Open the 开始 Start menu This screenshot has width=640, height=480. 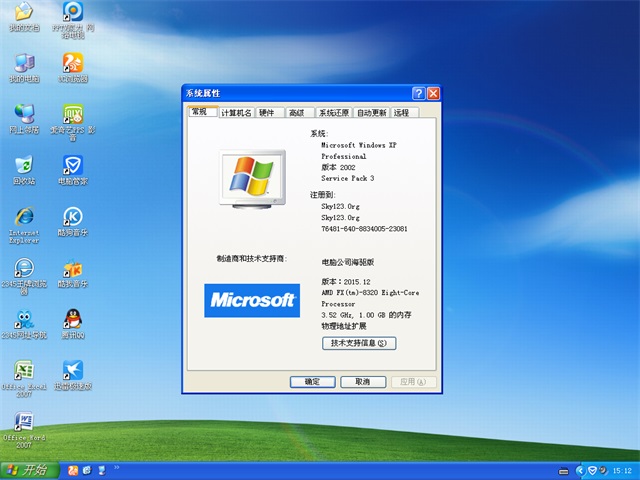tap(28, 470)
